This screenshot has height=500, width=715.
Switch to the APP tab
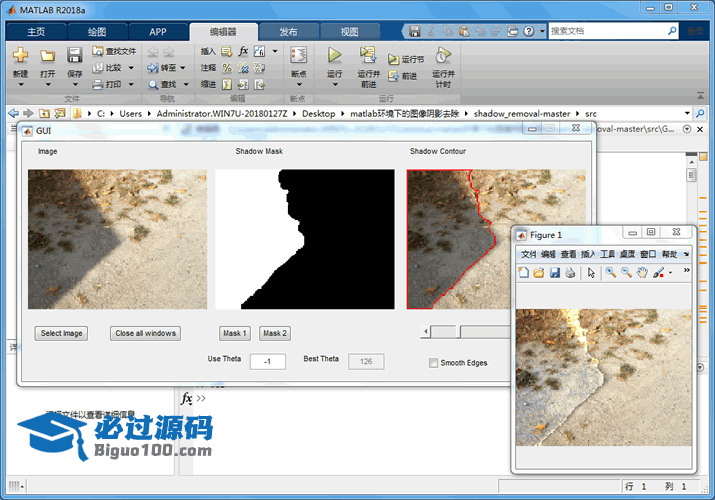(158, 31)
